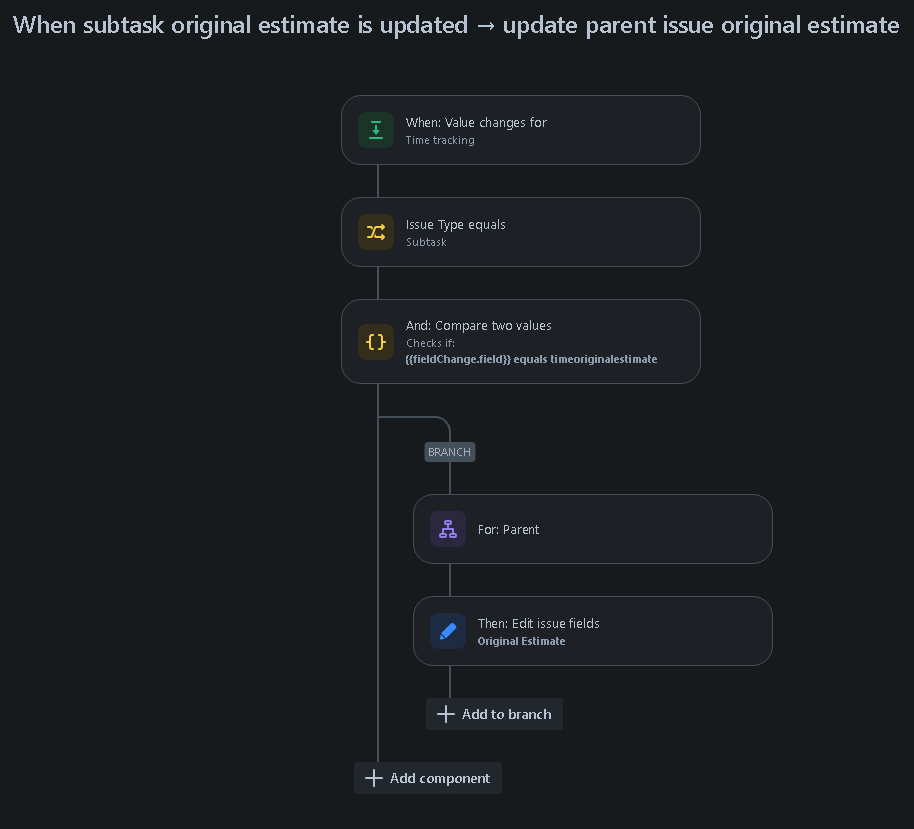Screen dimensions: 914x829
Task: Click the Time tracking subtitle text
Action: (x=440, y=140)
